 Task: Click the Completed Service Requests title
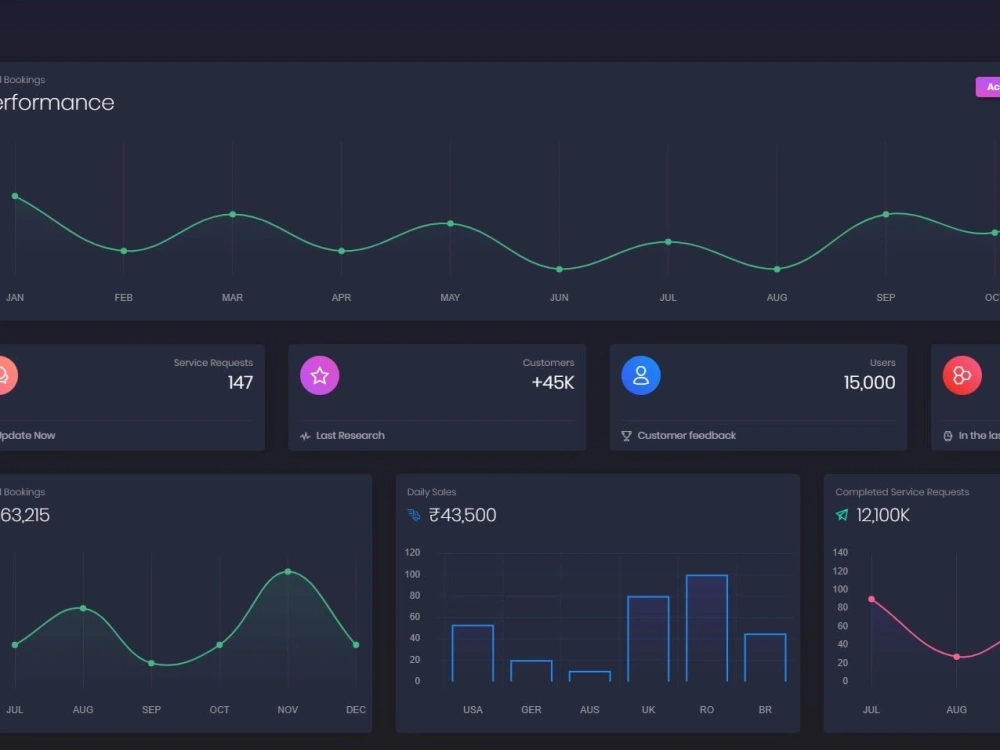click(902, 492)
